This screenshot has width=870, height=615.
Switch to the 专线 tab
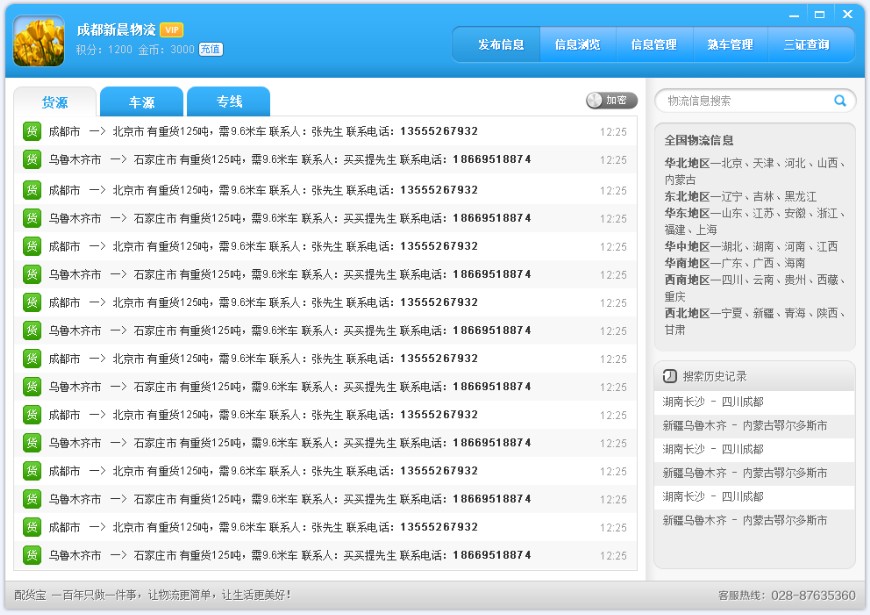coord(229,102)
